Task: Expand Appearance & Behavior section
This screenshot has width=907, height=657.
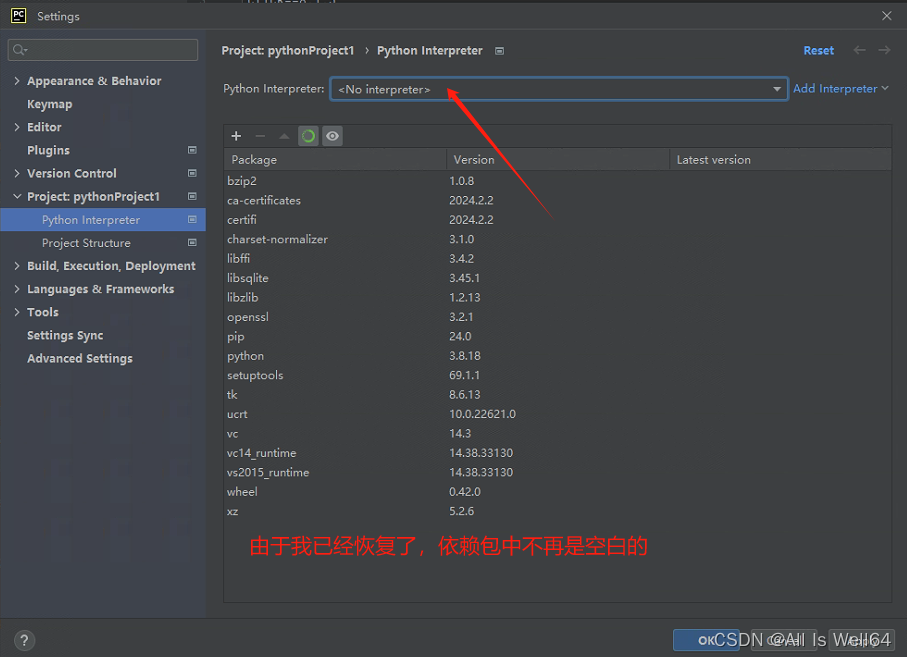Action: point(17,81)
